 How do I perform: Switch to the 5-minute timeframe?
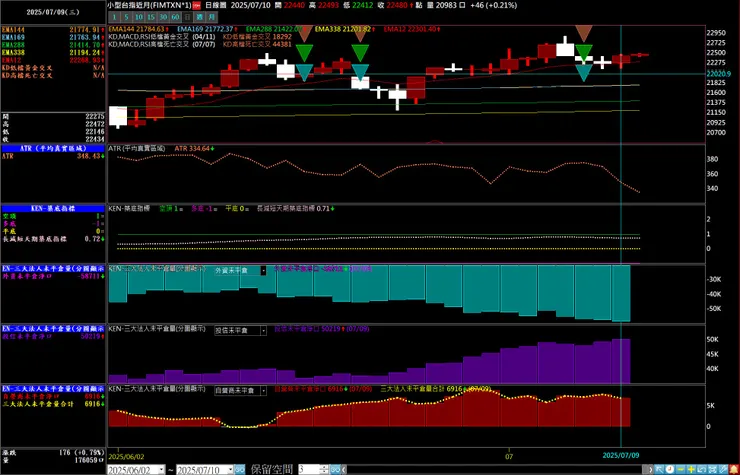(x=126, y=17)
